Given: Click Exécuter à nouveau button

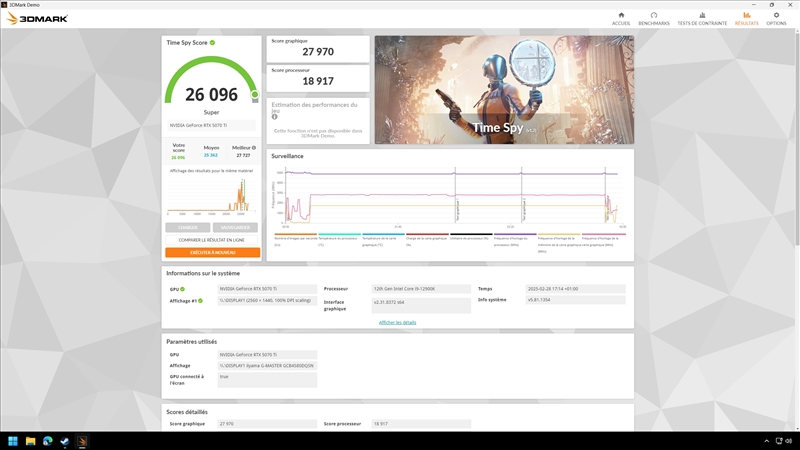Looking at the screenshot, I should click(212, 253).
